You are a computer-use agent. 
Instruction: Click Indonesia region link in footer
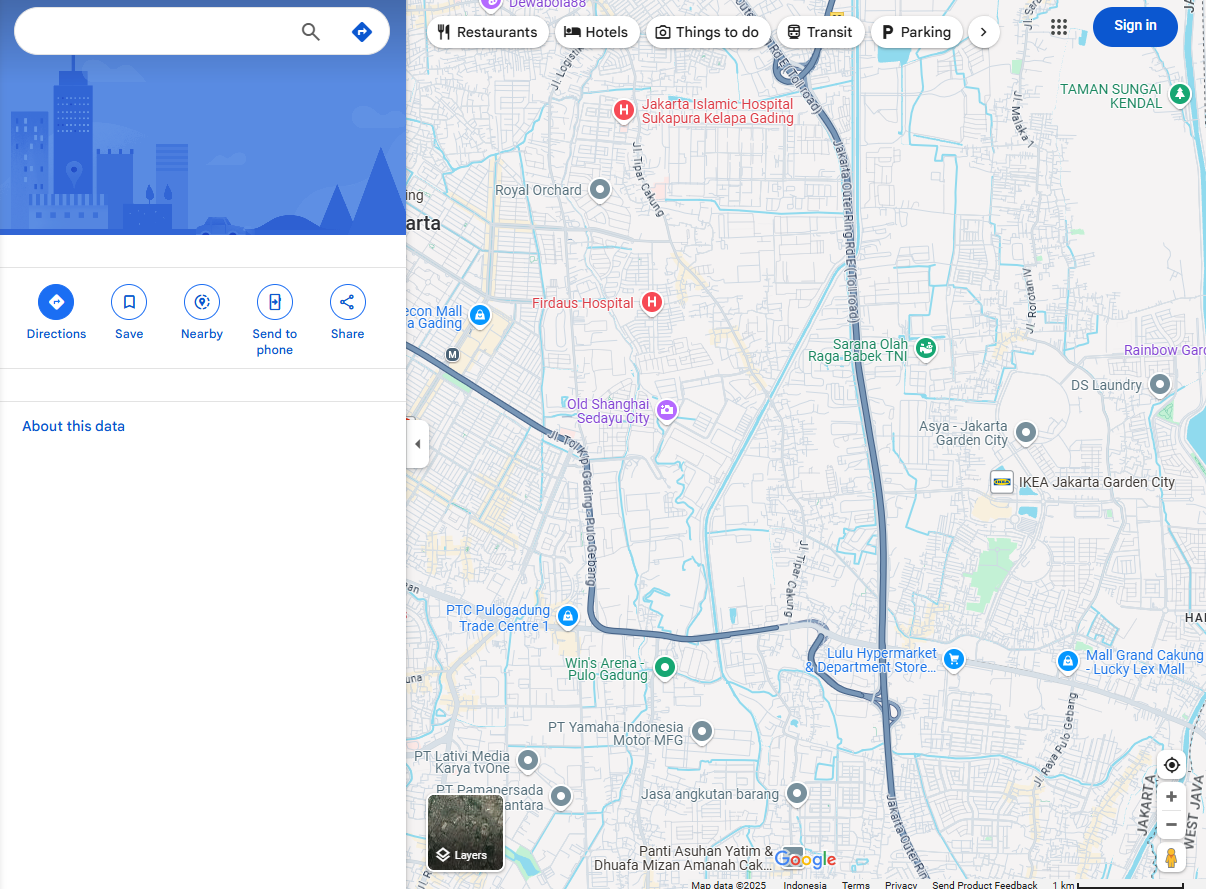click(805, 885)
